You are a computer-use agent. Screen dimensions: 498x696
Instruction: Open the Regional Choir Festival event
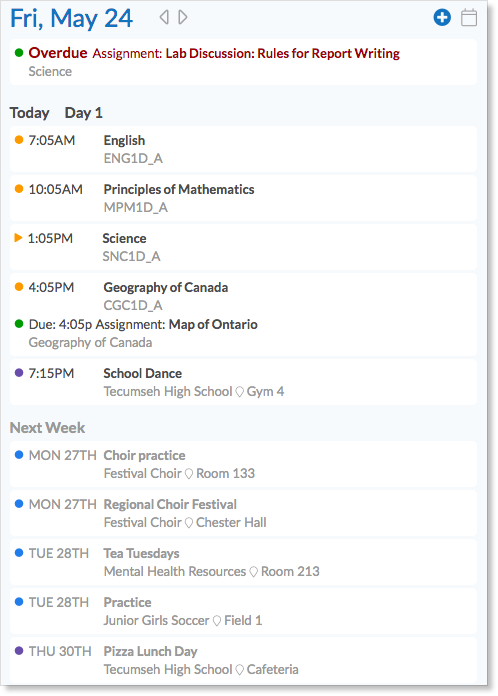point(243,513)
